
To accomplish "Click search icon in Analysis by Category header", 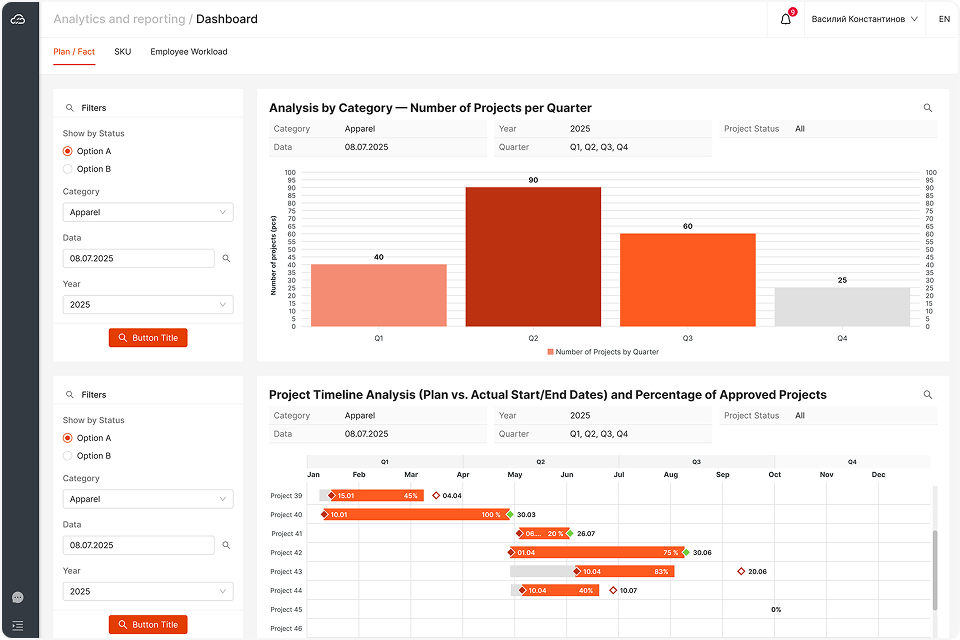I will point(927,108).
